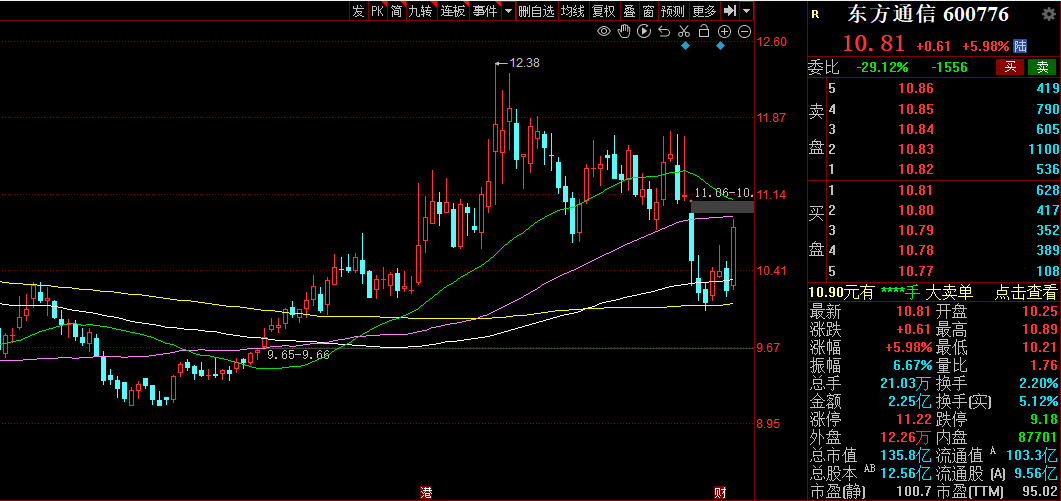This screenshot has width=1061, height=501.
Task: Click the 点击查看 large order link
Action: click(1025, 292)
